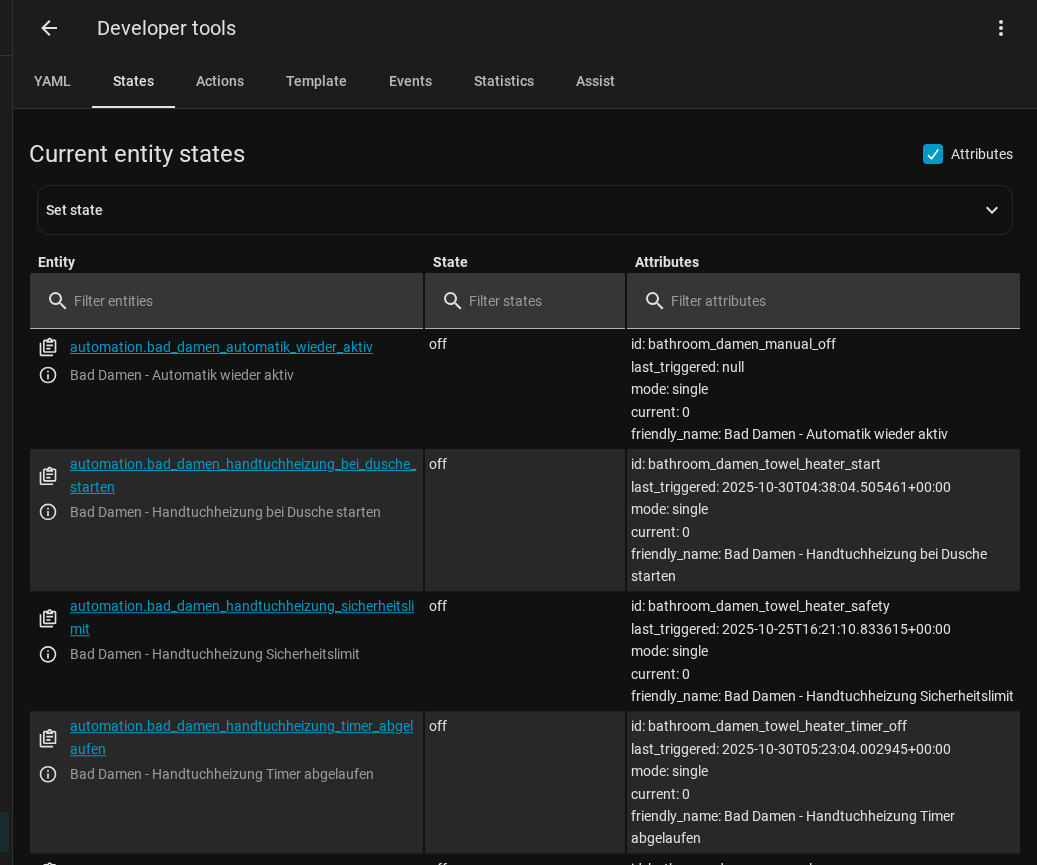1037x865 pixels.
Task: Toggle the Attributes checkbox
Action: (x=933, y=154)
